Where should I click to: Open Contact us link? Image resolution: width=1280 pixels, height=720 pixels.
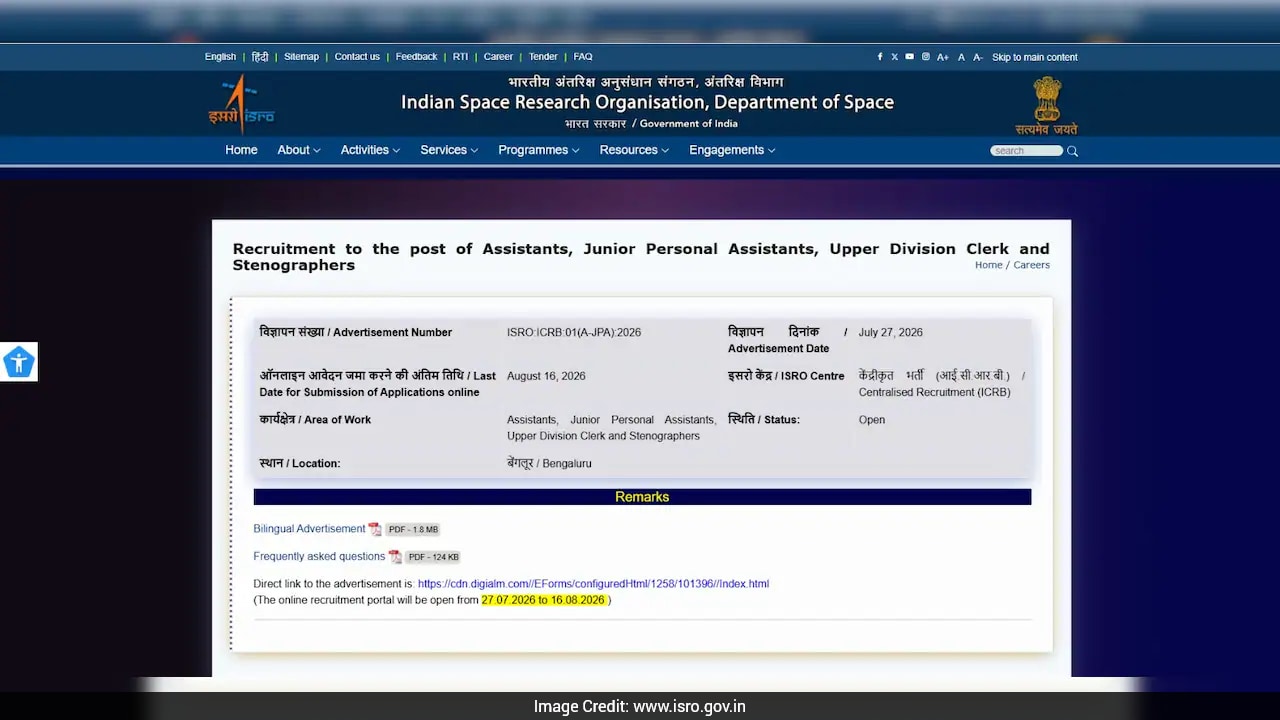coord(357,57)
